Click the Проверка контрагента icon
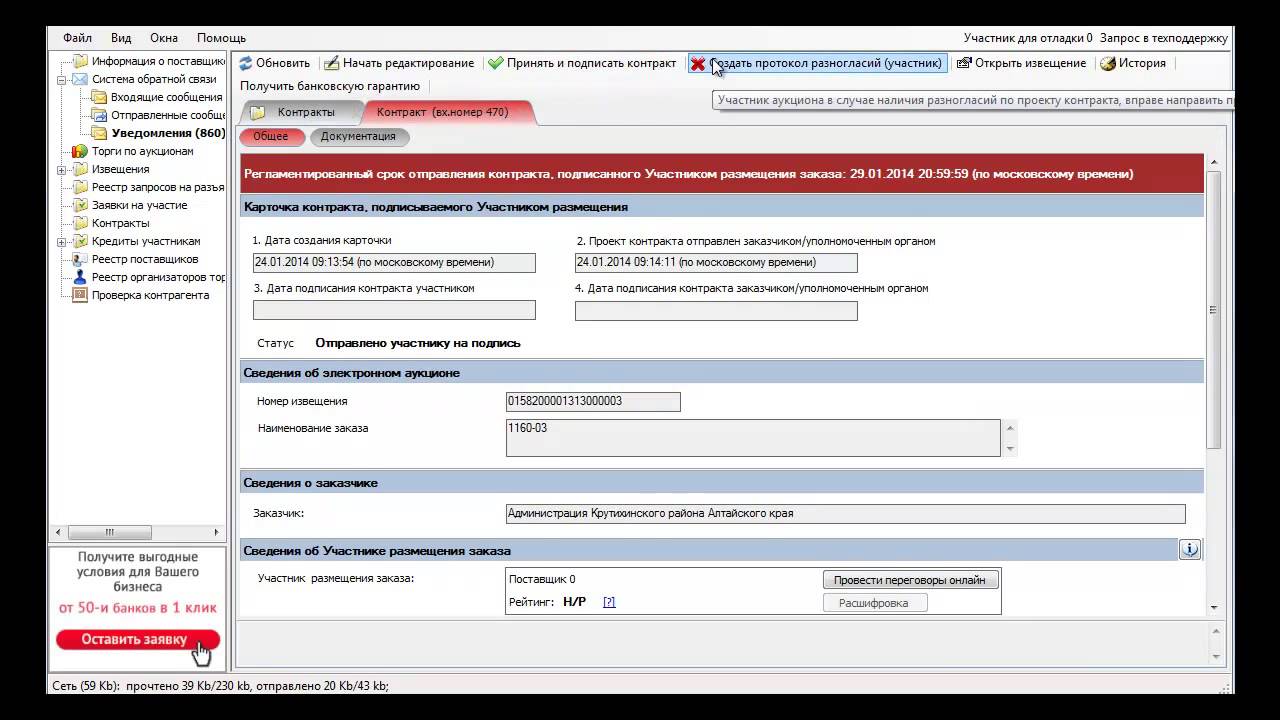Viewport: 1280px width, 720px height. tap(80, 295)
